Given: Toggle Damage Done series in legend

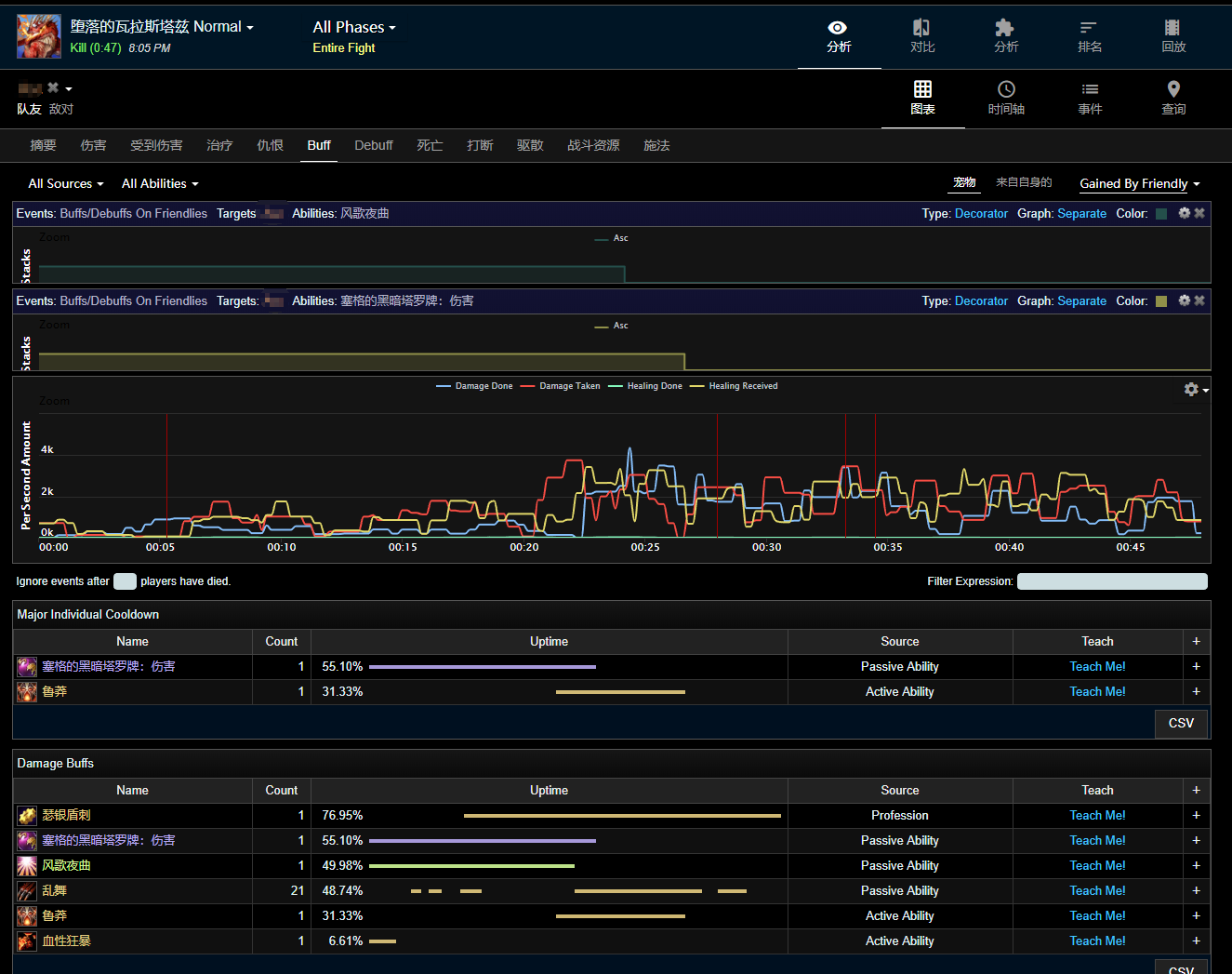Looking at the screenshot, I should pyautogui.click(x=474, y=386).
